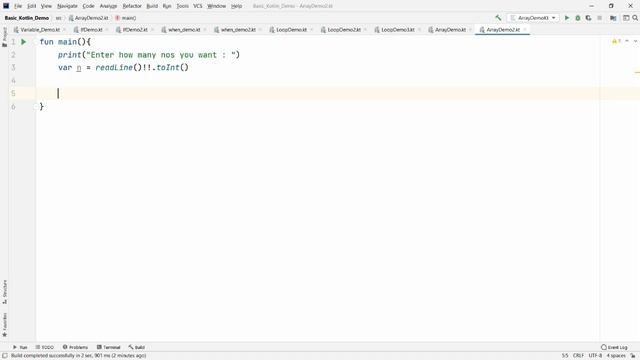Switch to the IfDemo.kt tab

pos(91,30)
